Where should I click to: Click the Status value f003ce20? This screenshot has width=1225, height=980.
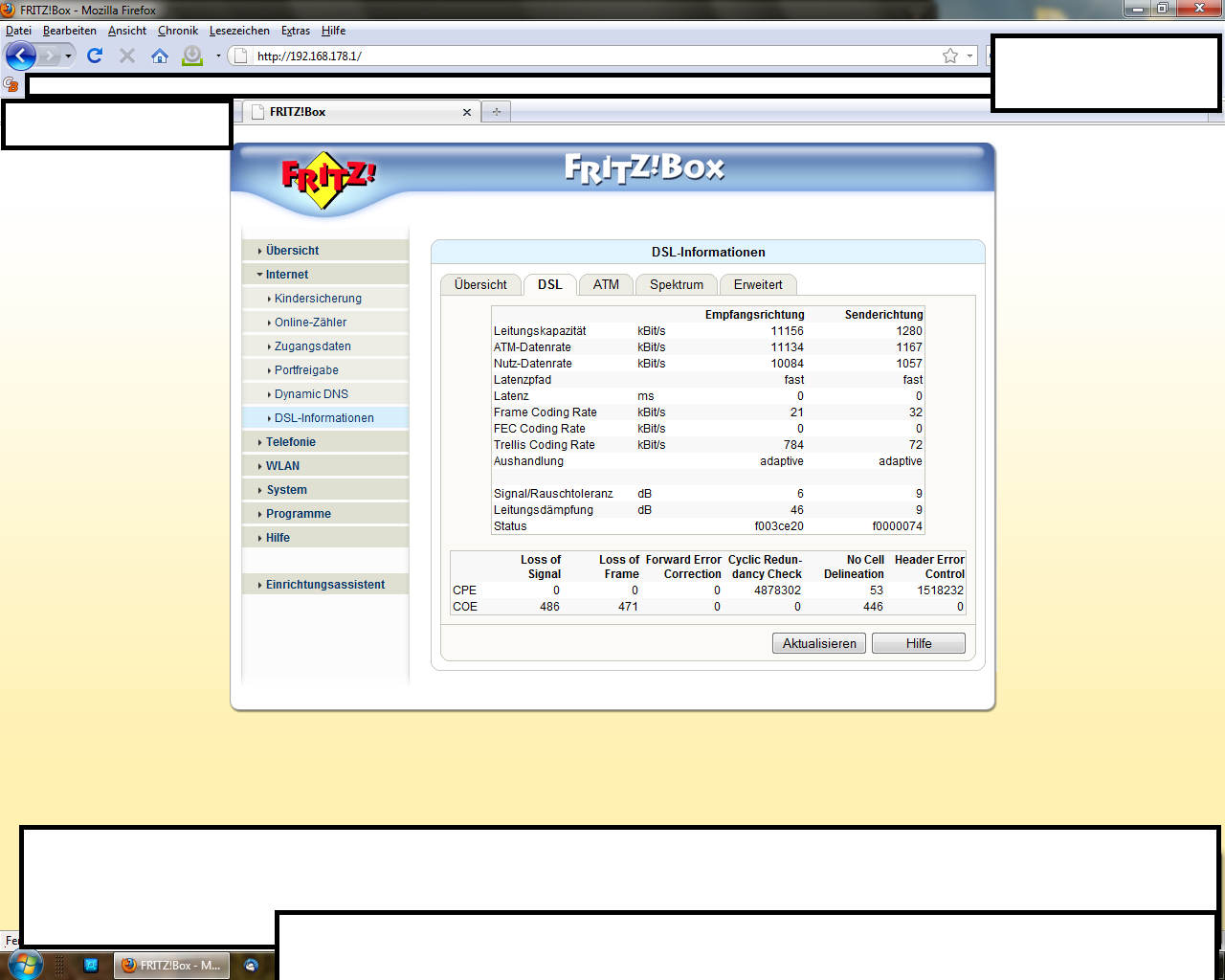point(779,526)
